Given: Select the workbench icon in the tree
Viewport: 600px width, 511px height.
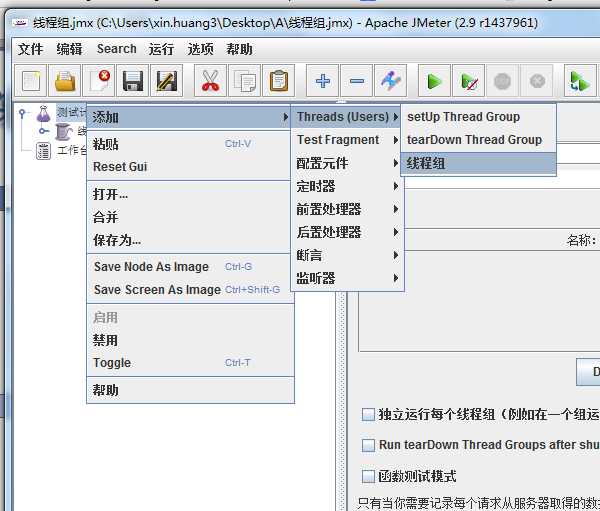Looking at the screenshot, I should click(43, 151).
